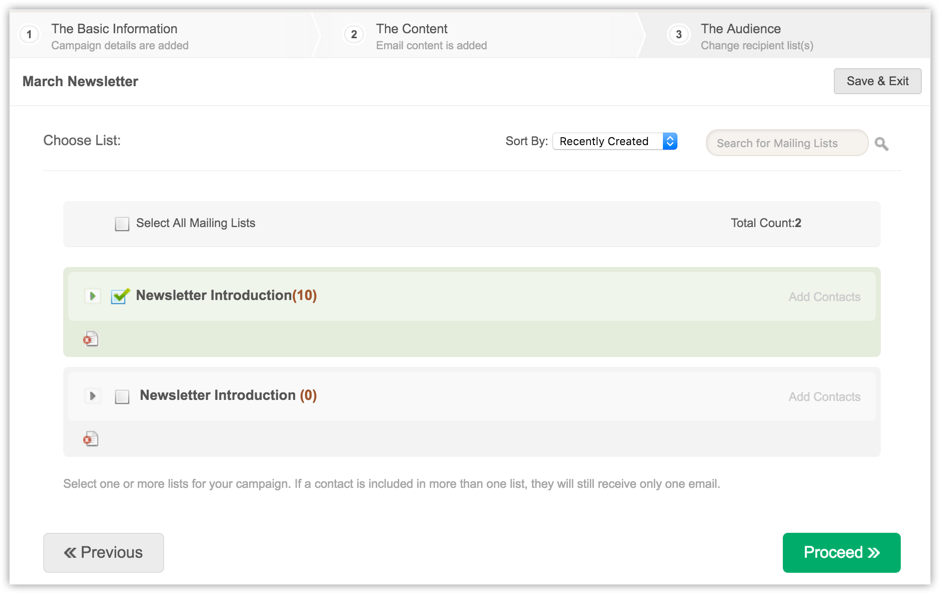Viewport: 940px width, 594px height.
Task: Check the Newsletter Introduction (0) list checkbox
Action: (122, 397)
